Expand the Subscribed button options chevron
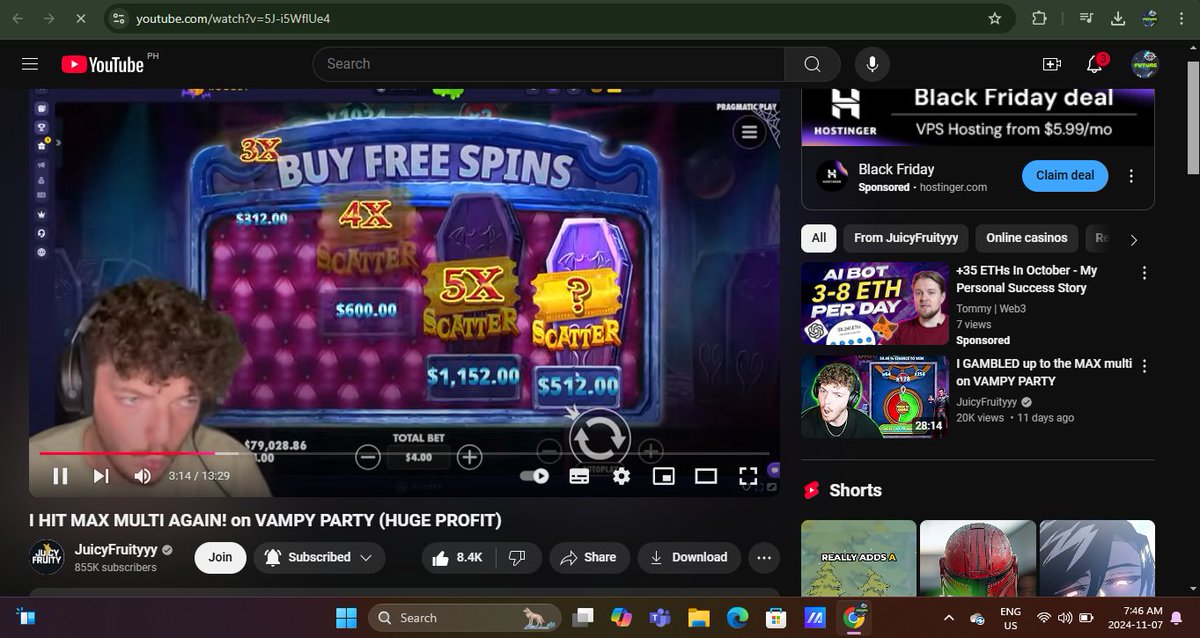The height and width of the screenshot is (638, 1200). click(367, 557)
